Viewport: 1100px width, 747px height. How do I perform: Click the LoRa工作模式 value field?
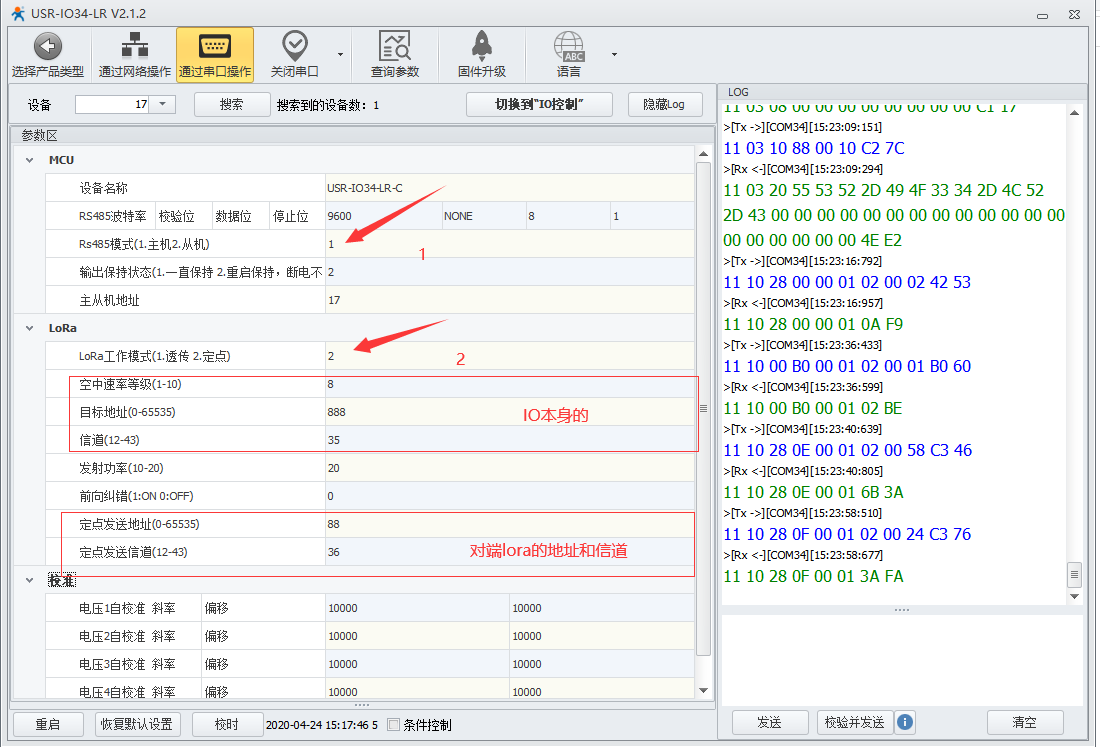coord(509,356)
